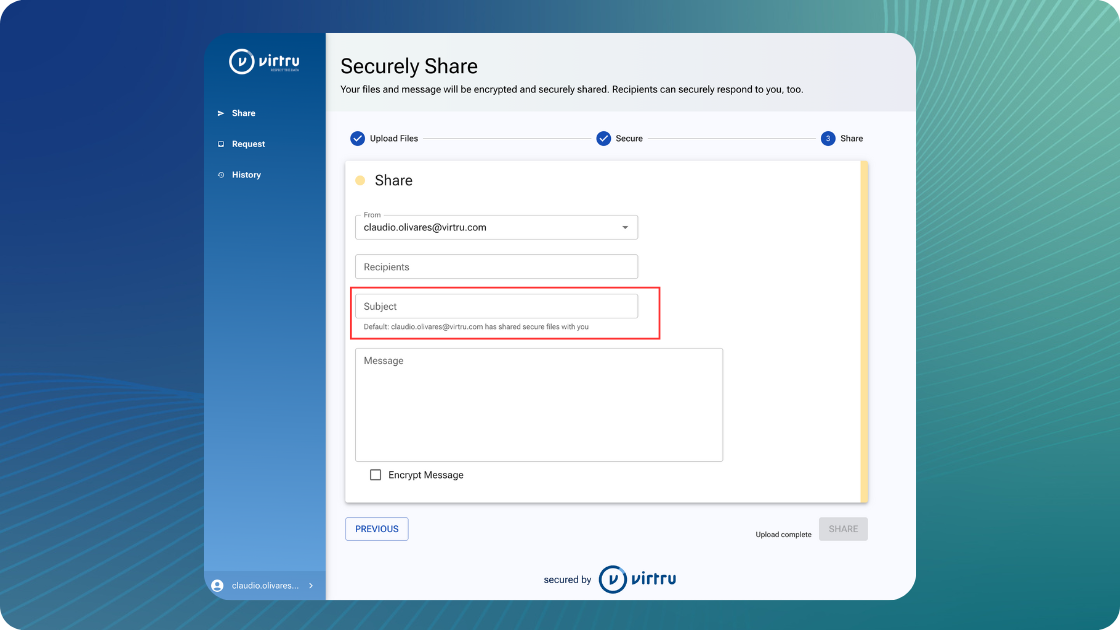Open the From email address dropdown
This screenshot has width=1120, height=630.
496,227
